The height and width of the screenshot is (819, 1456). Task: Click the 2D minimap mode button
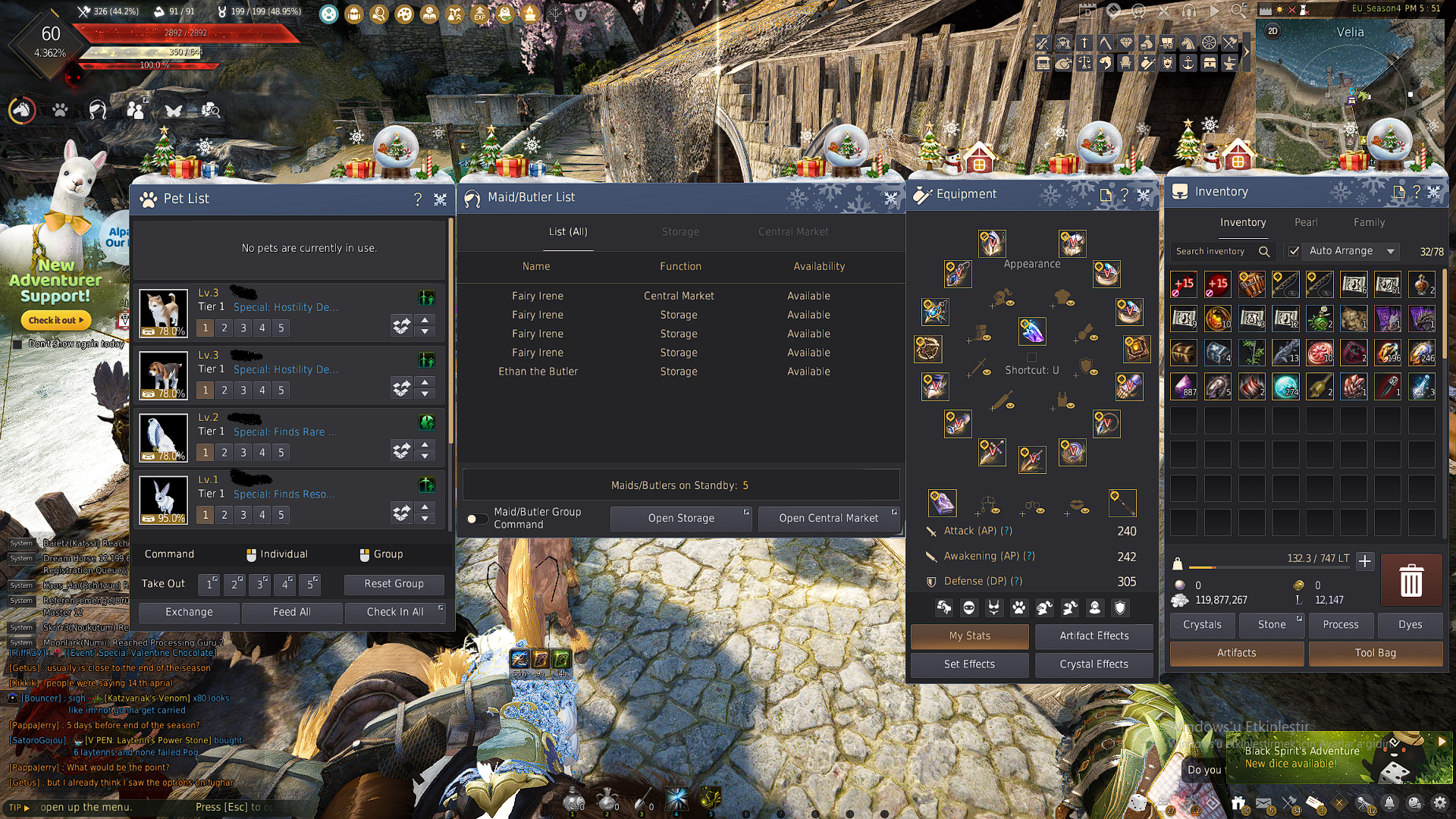click(1272, 31)
